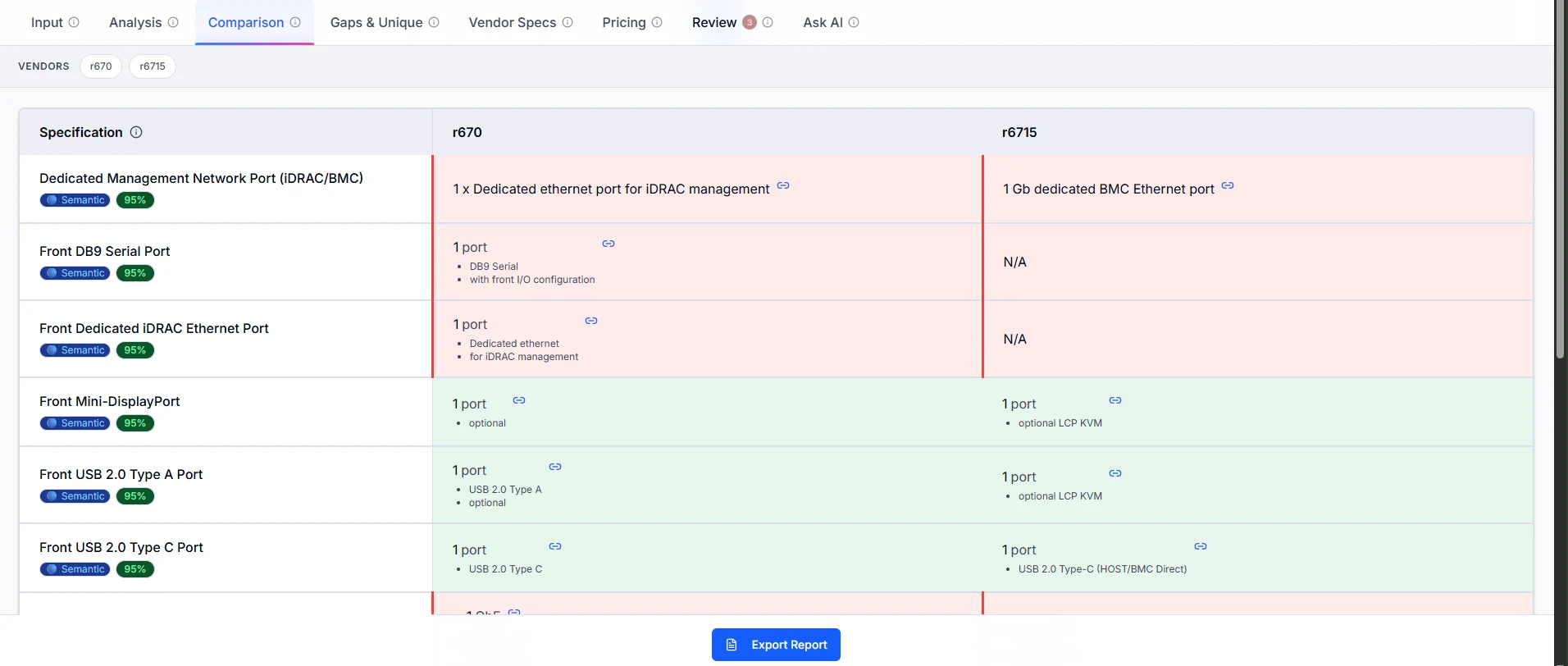
Task: Click Semantic badge under Front USB 2.0 Type C Port
Action: point(75,569)
